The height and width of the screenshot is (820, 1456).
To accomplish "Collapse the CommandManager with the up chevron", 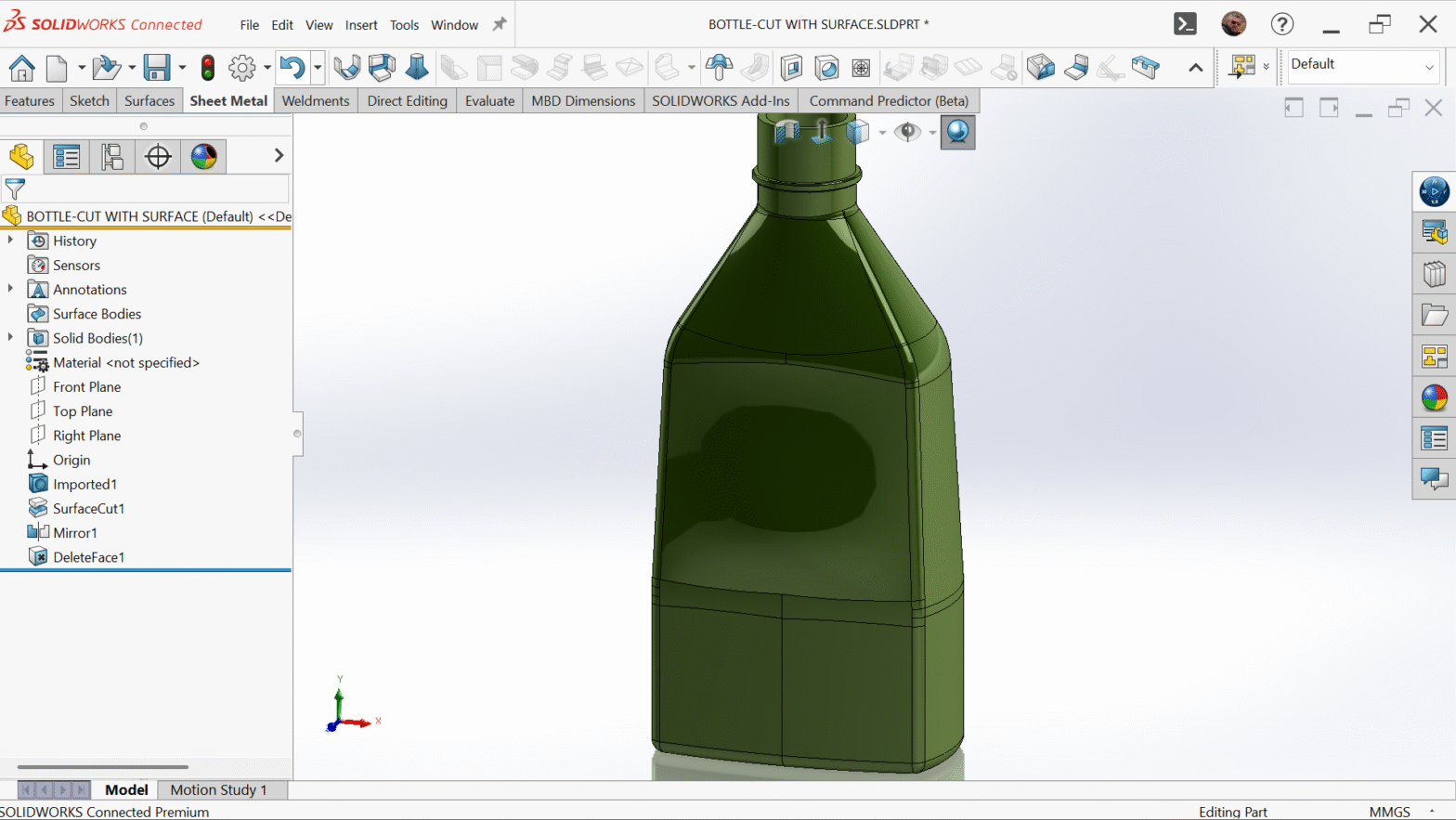I will [1196, 68].
